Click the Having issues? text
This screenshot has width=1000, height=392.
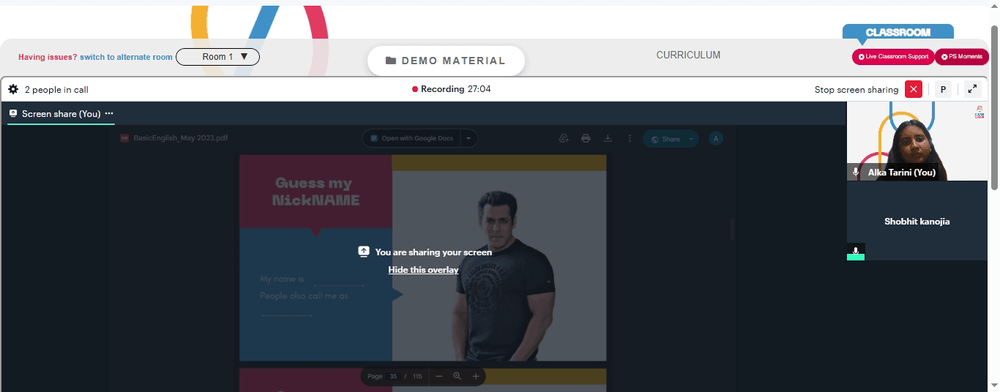[48, 57]
